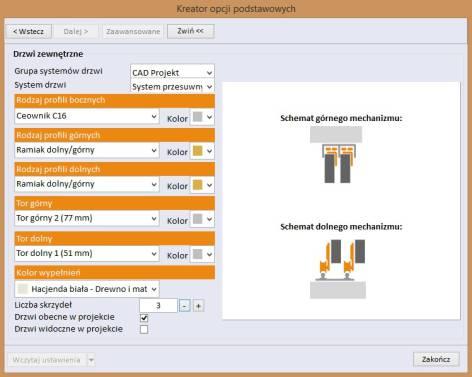Viewport: 472px width, 377px height.
Task: Expand the System drzwi combo box
Action: pyautogui.click(x=172, y=87)
